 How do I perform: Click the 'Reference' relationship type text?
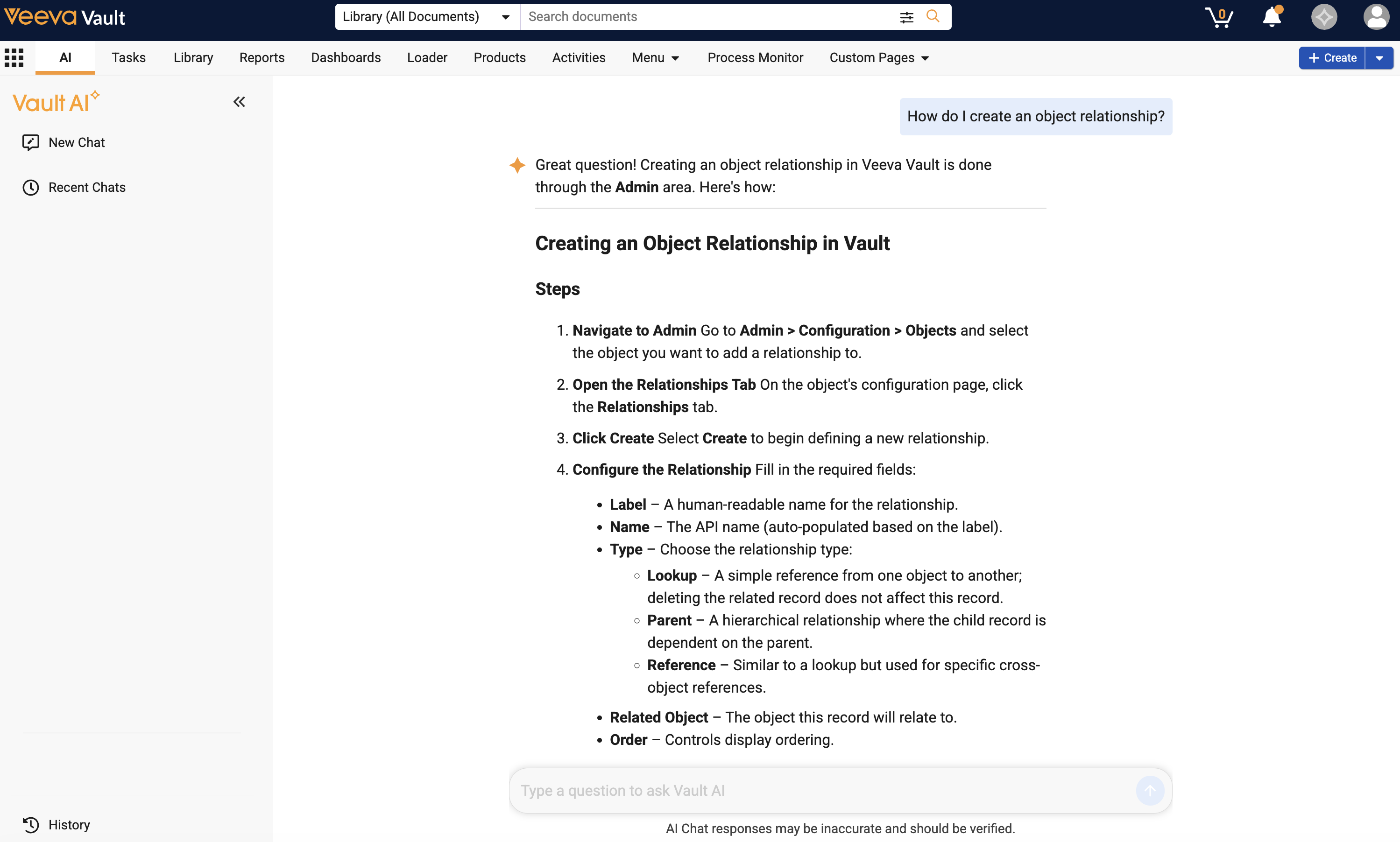point(681,665)
